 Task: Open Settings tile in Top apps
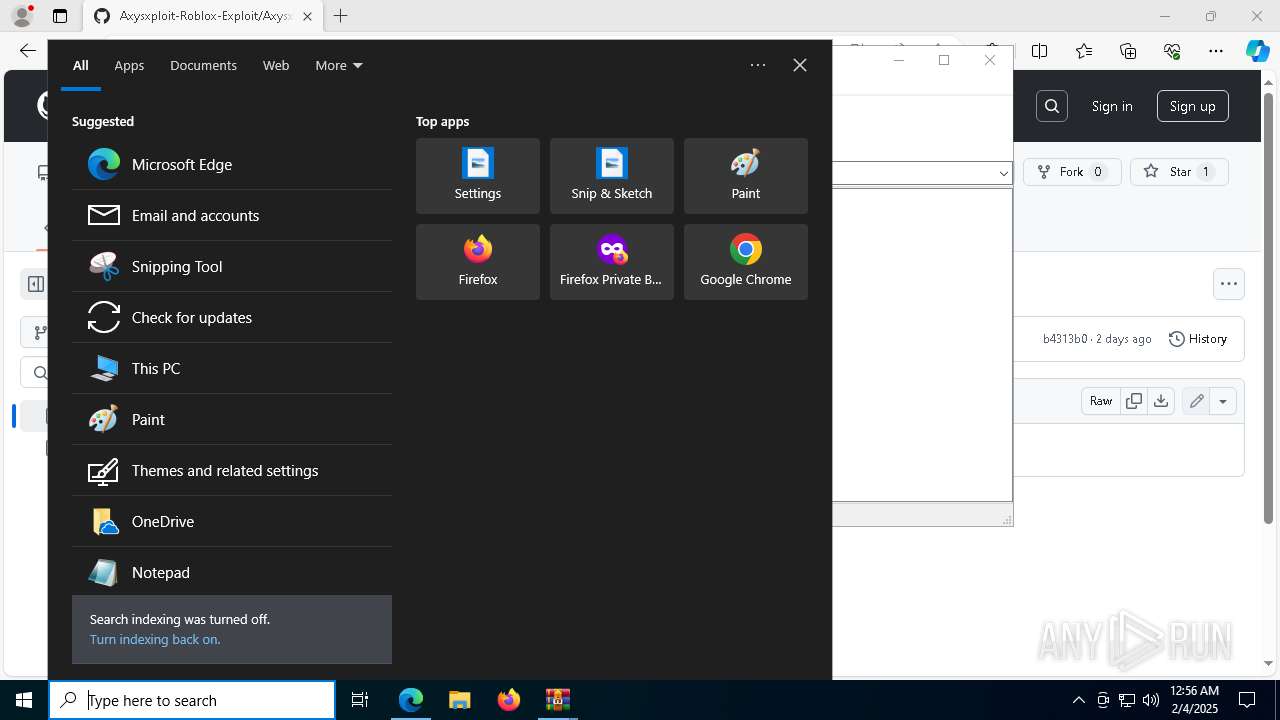pos(478,176)
